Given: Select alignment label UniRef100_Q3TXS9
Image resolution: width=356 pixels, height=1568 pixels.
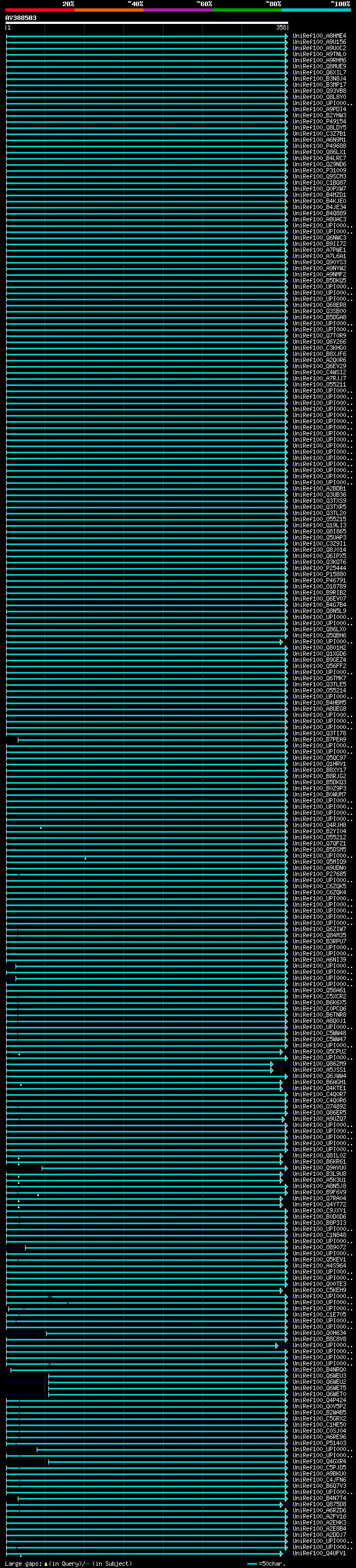Looking at the screenshot, I should tap(319, 501).
